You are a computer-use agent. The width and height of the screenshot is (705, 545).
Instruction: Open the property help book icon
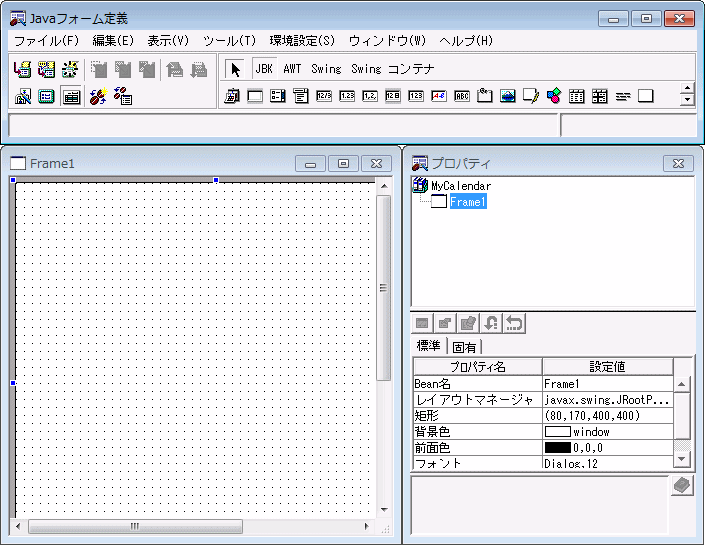click(682, 486)
